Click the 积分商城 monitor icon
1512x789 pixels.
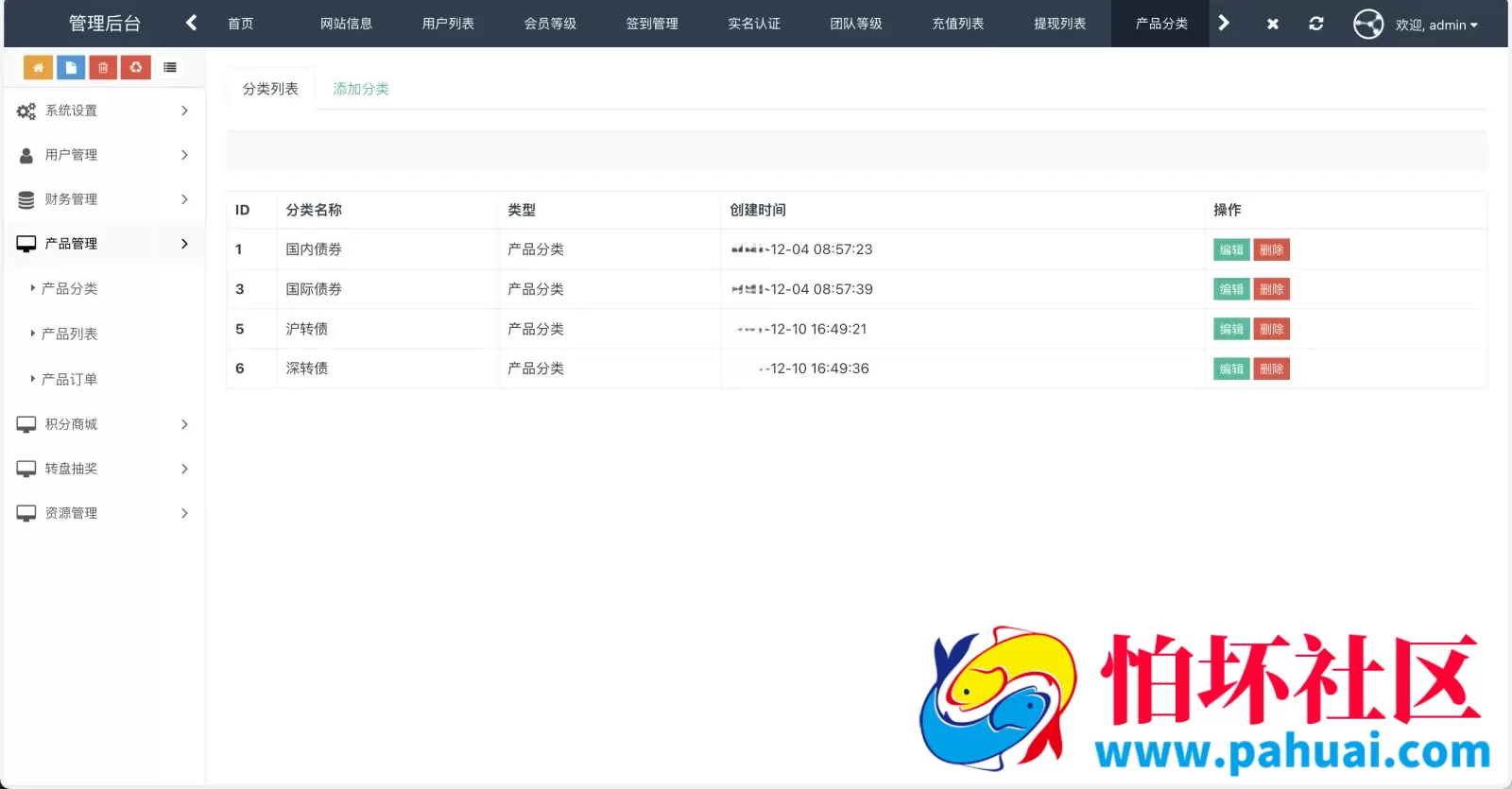(26, 424)
